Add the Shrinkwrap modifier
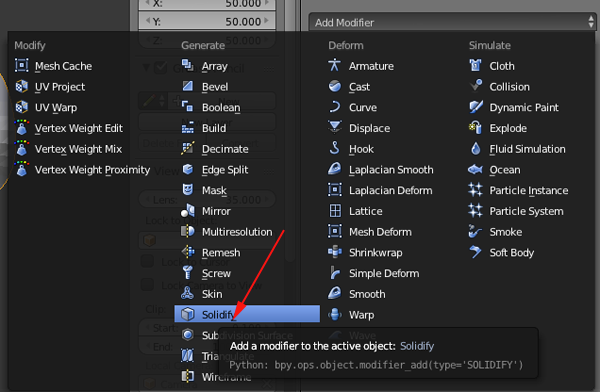The image size is (600, 392). click(x=375, y=252)
